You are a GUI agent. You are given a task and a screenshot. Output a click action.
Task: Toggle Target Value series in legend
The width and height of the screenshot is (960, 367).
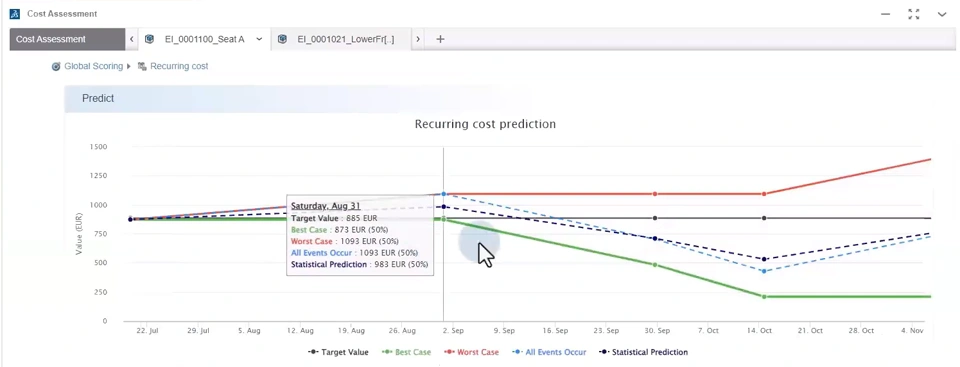click(338, 352)
